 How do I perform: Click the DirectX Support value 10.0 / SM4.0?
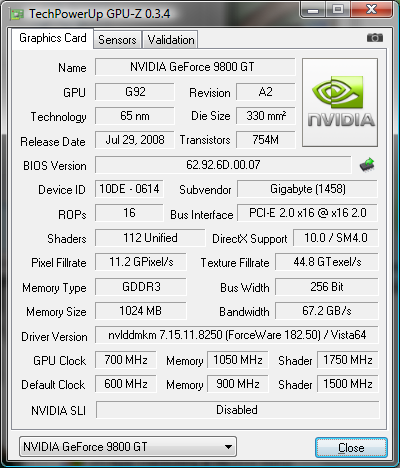coord(336,238)
